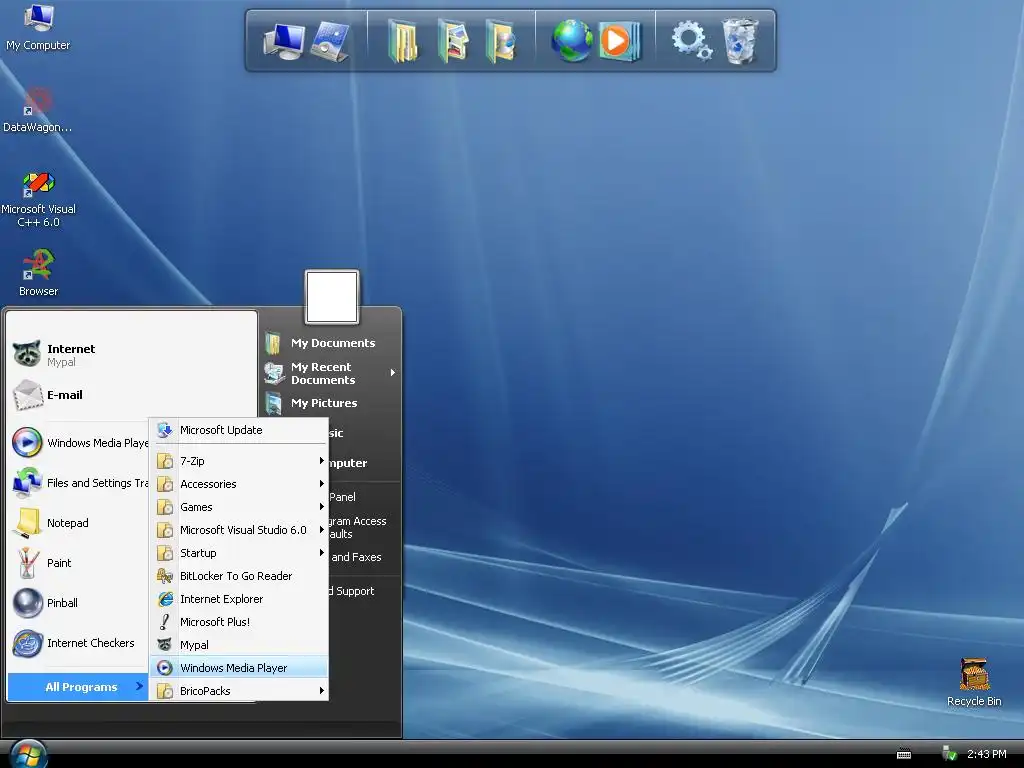The image size is (1024, 768).
Task: Click the taskbar clock showing 2:43 PM
Action: pyautogui.click(x=986, y=754)
